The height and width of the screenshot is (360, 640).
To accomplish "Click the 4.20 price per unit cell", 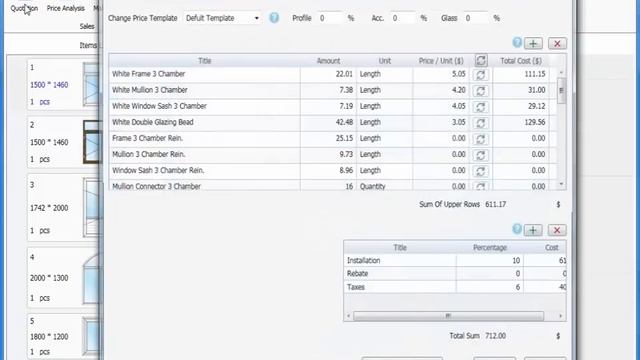I will click(441, 90).
